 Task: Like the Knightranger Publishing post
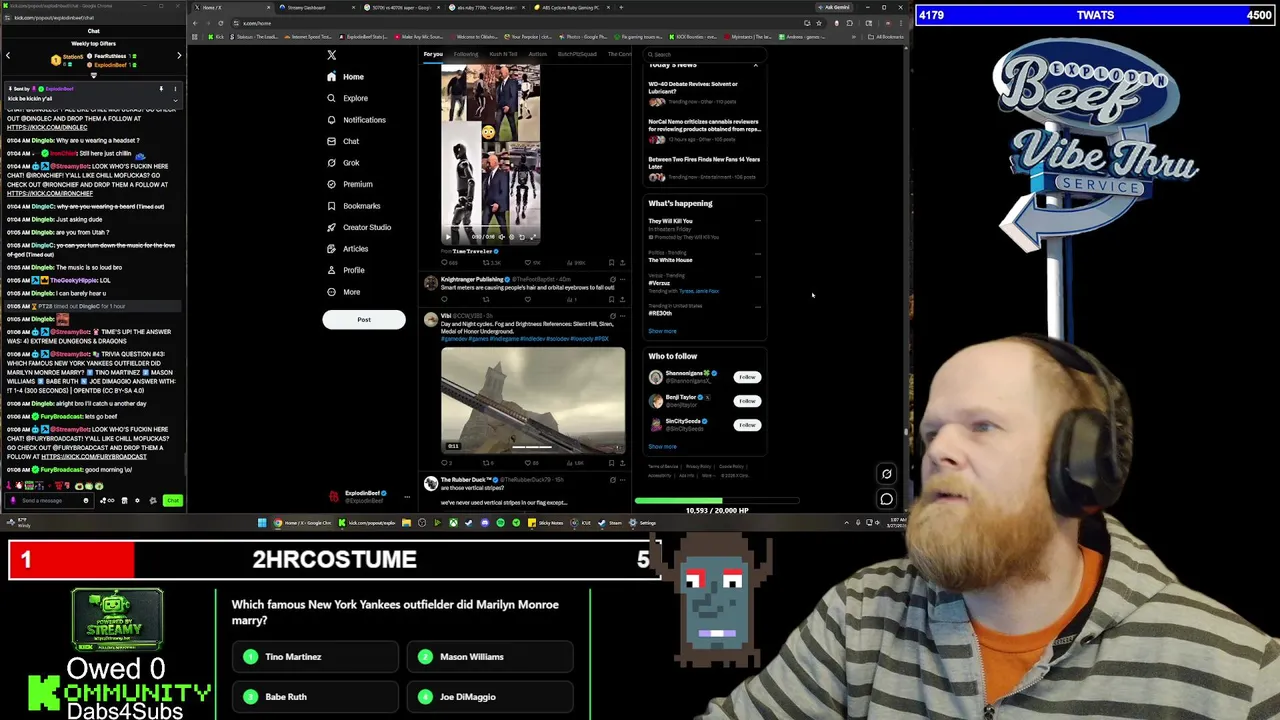click(528, 299)
